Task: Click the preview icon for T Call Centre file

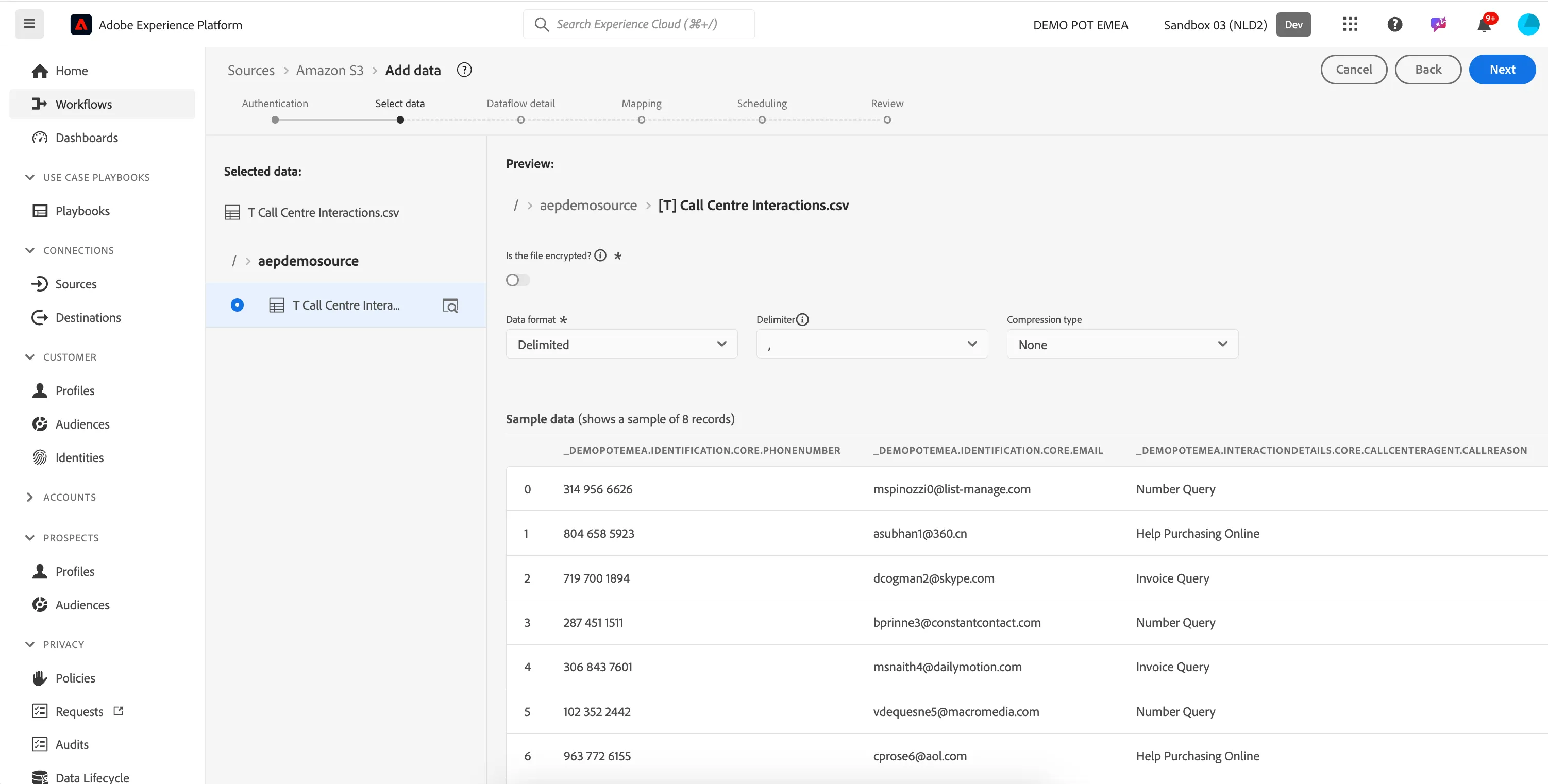Action: click(450, 305)
